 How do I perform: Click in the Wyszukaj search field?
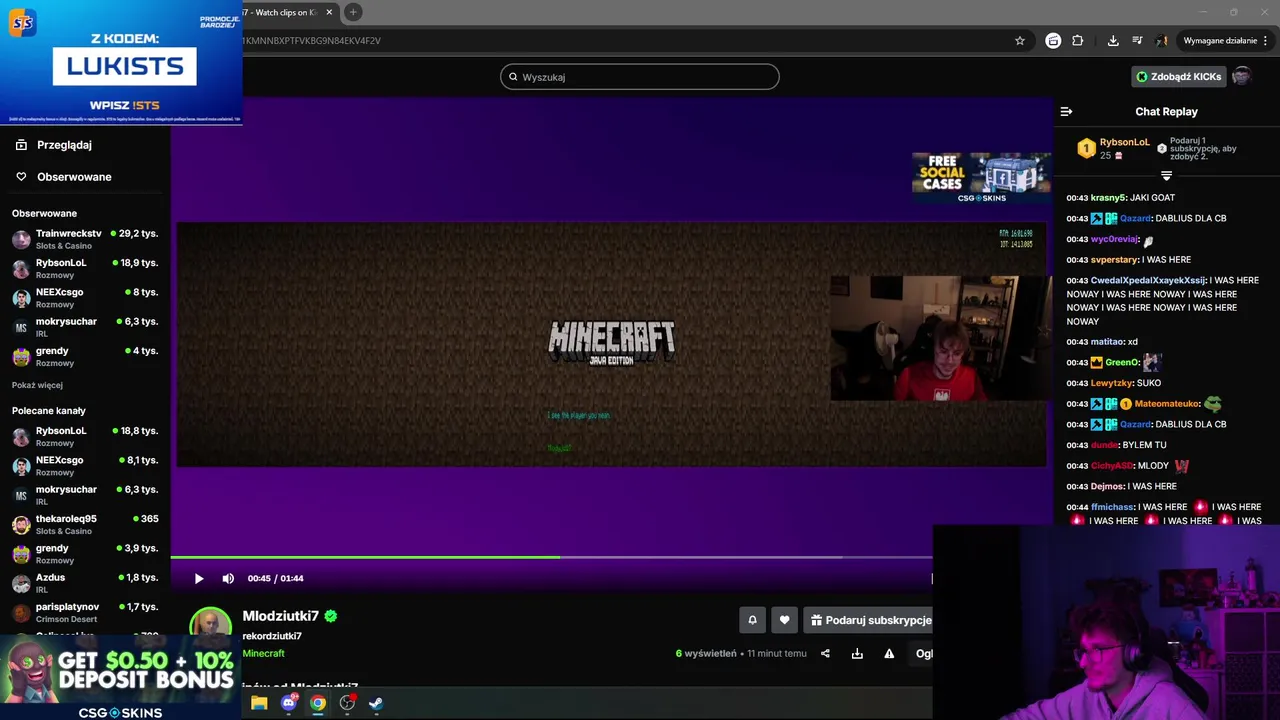click(640, 77)
